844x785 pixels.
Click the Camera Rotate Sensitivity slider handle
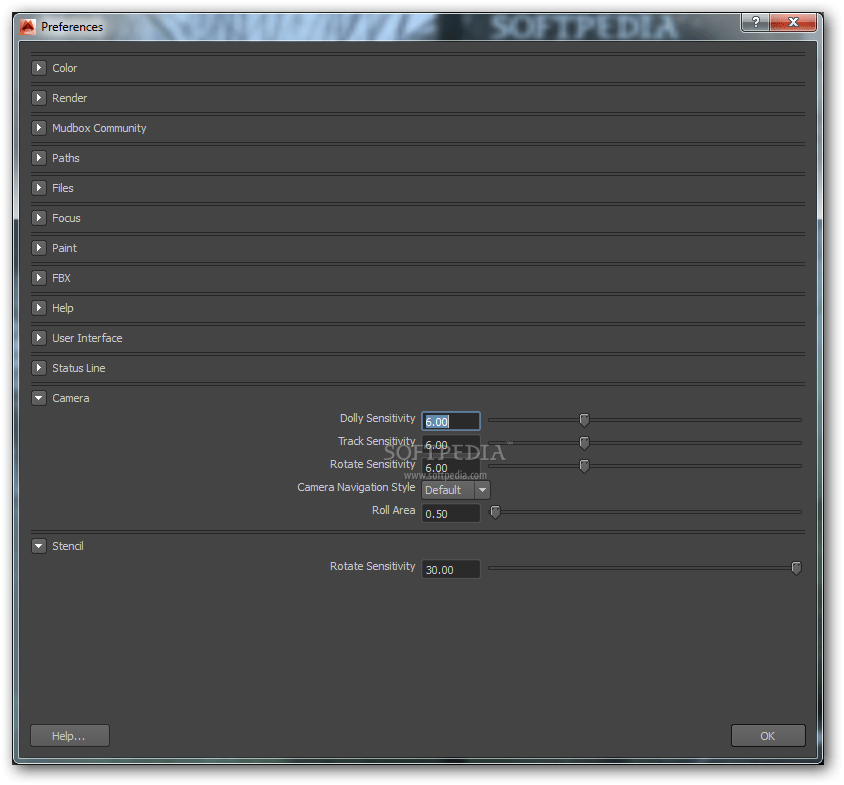(x=584, y=466)
